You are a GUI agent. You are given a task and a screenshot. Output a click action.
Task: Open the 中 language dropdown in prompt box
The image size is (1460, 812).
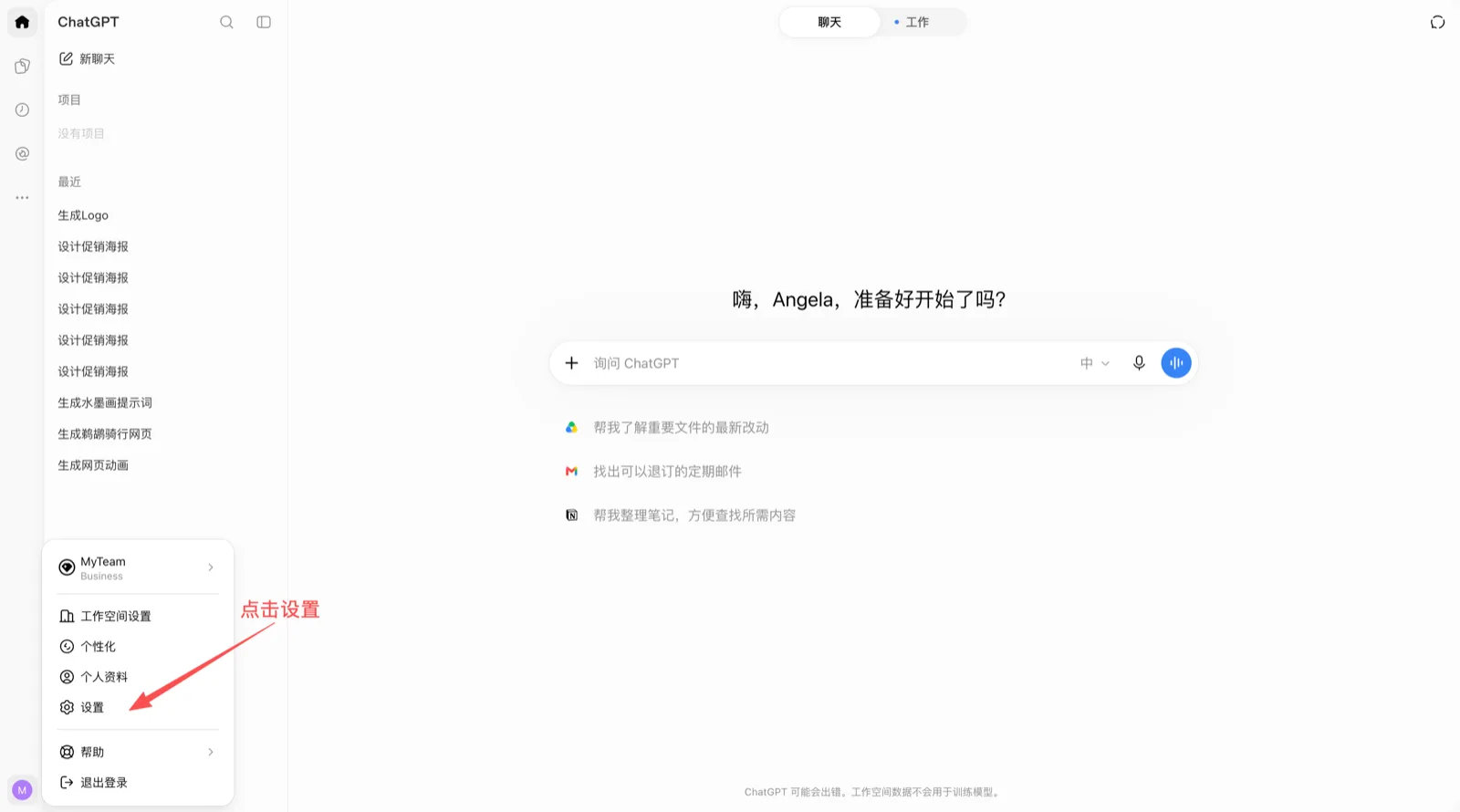coord(1095,363)
